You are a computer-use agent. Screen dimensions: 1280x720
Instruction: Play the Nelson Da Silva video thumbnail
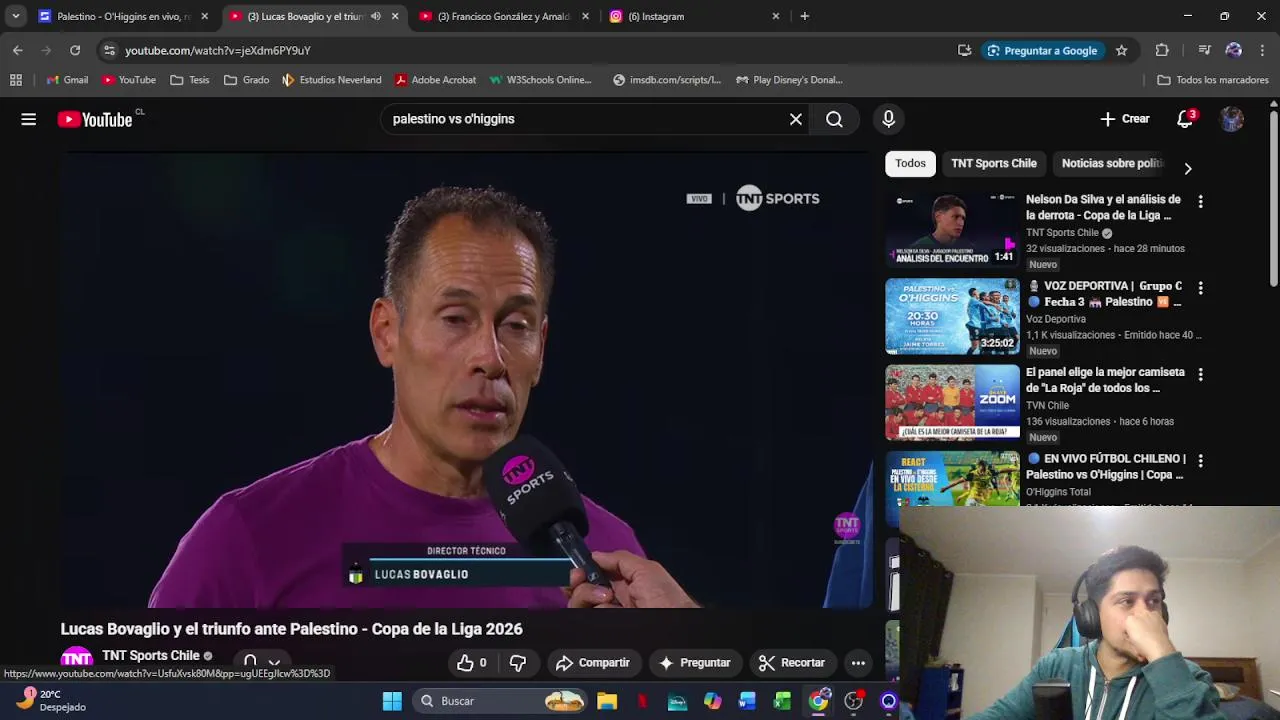tap(952, 230)
